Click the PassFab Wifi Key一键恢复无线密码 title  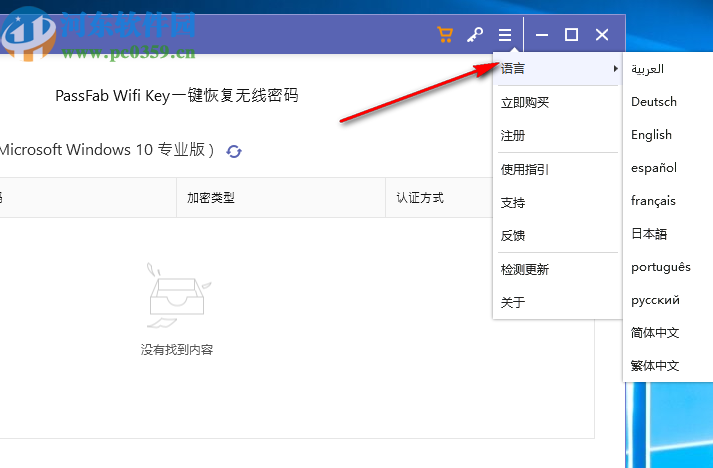pos(177,96)
